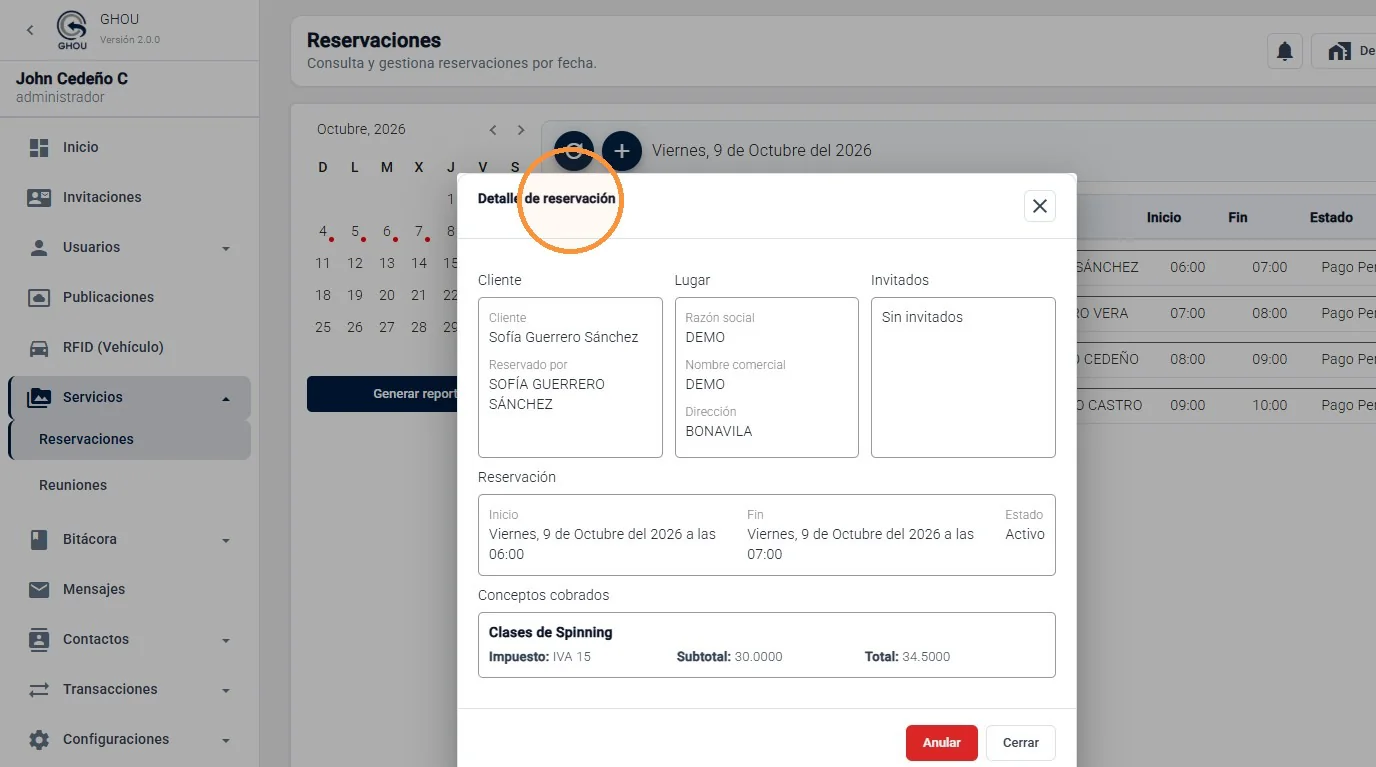Viewport: 1376px width, 767px height.
Task: Expand the Usuarios submenu arrow
Action: pyautogui.click(x=226, y=248)
